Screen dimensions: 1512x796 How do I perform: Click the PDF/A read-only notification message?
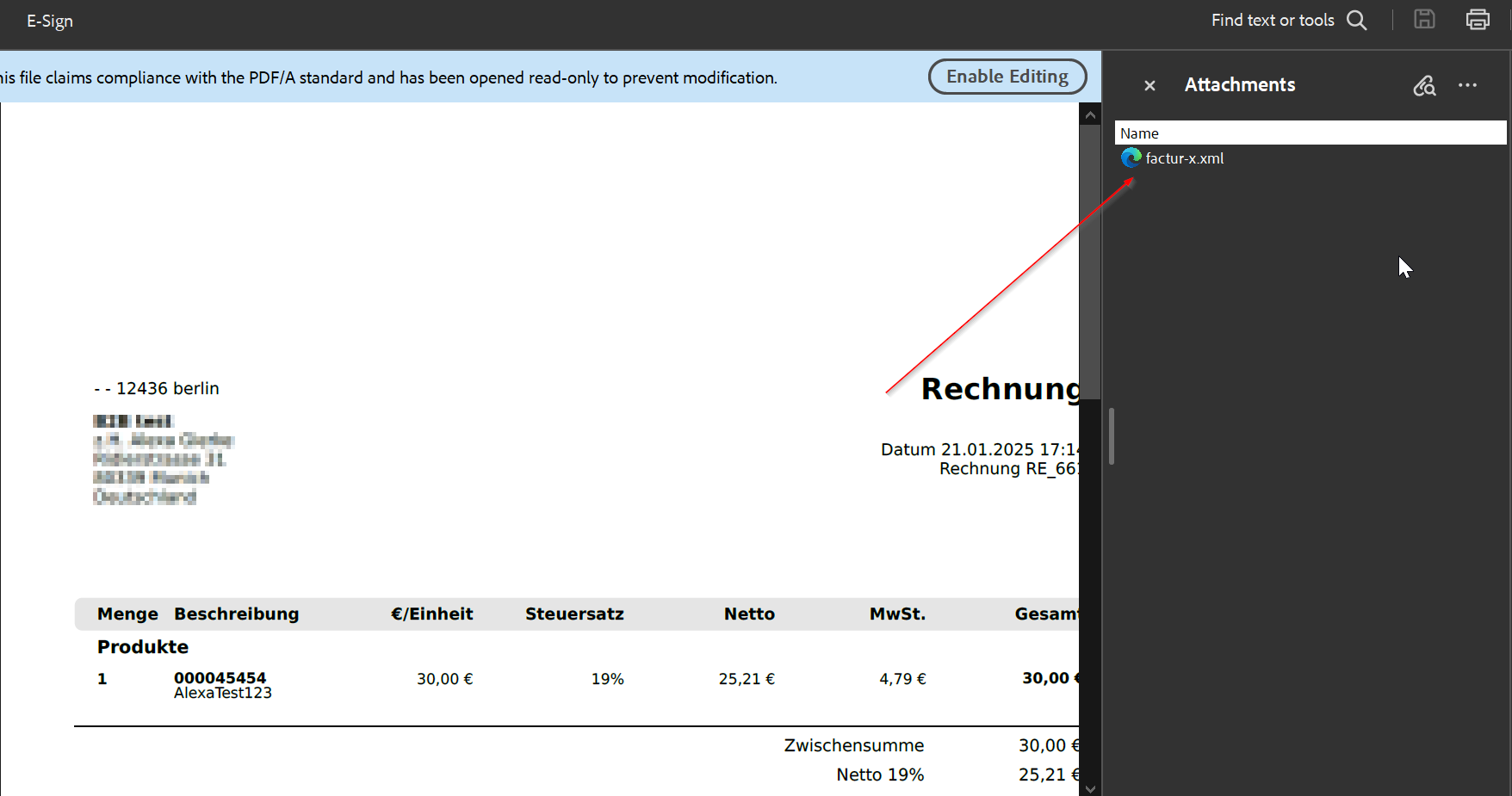tap(387, 77)
